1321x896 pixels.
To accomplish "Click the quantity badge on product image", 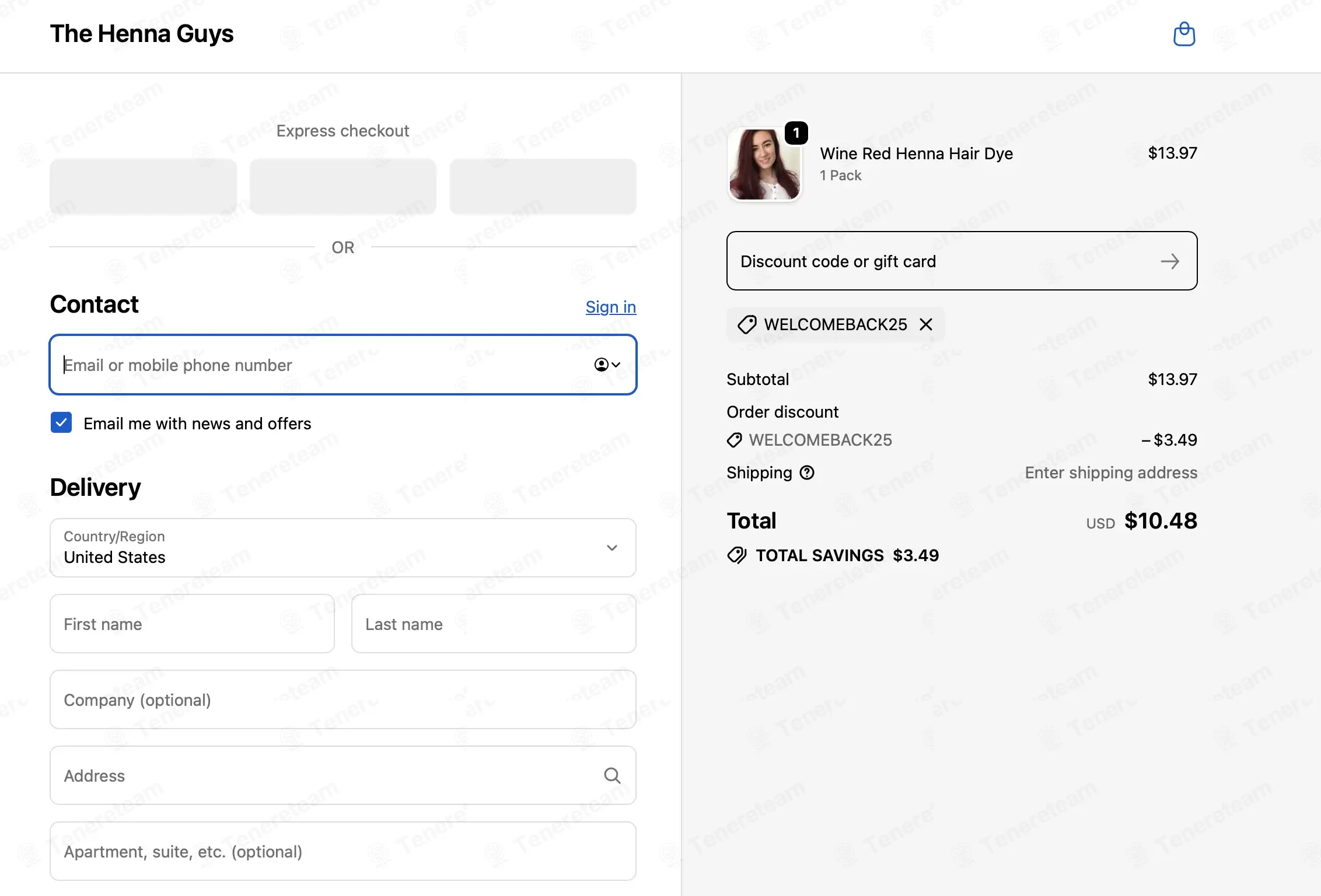I will pyautogui.click(x=796, y=133).
